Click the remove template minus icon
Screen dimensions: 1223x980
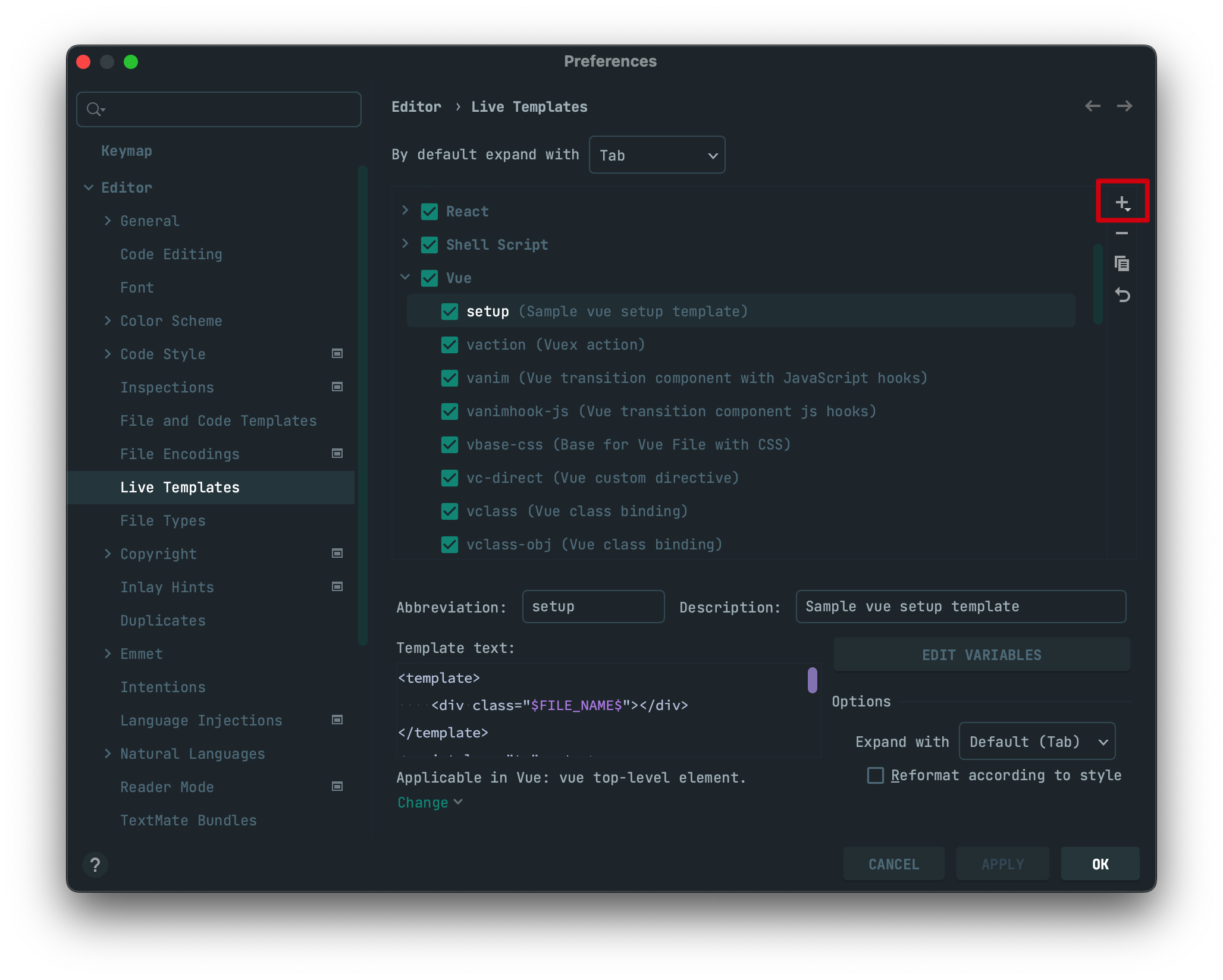pos(1122,233)
